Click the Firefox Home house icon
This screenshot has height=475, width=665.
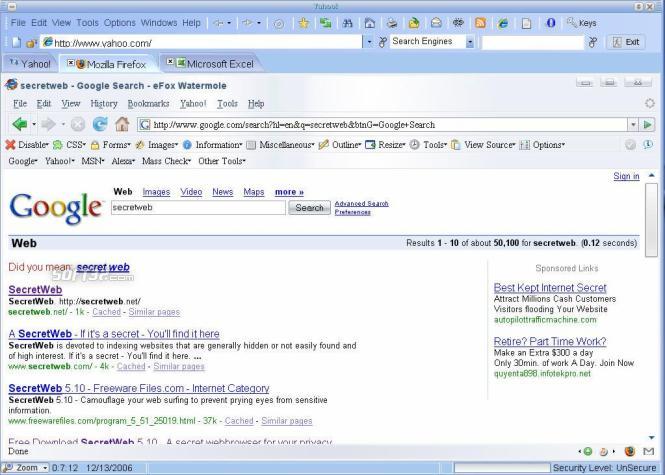(x=122, y=124)
